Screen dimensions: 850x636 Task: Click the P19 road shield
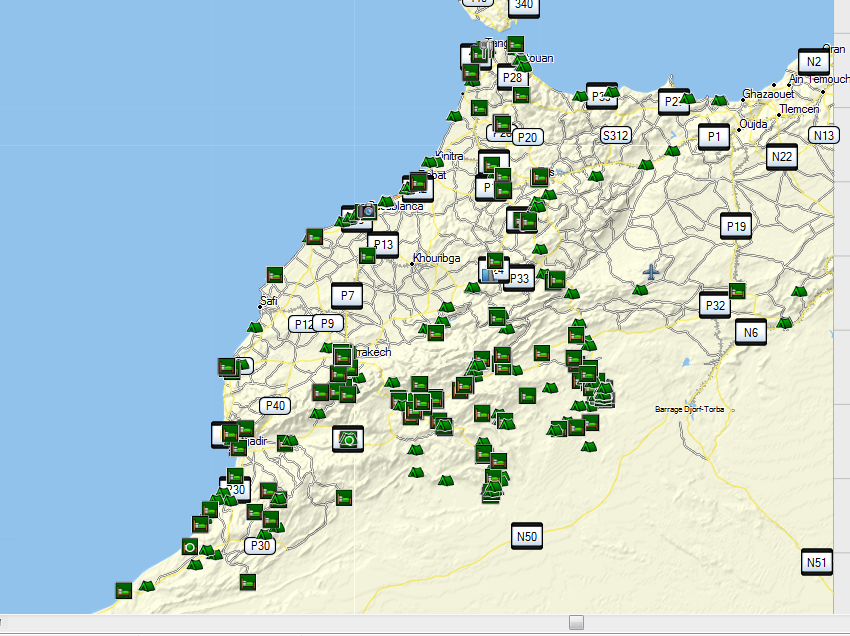coord(736,227)
